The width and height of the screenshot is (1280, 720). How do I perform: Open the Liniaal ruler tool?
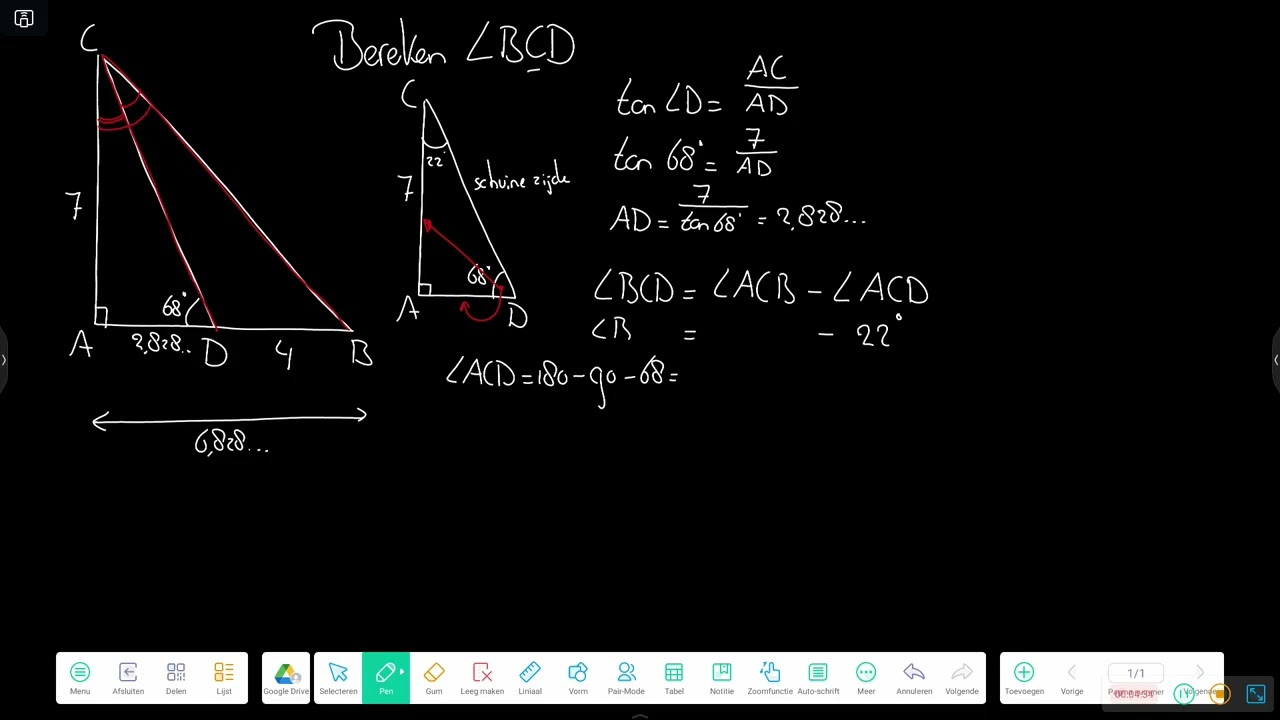pyautogui.click(x=530, y=678)
